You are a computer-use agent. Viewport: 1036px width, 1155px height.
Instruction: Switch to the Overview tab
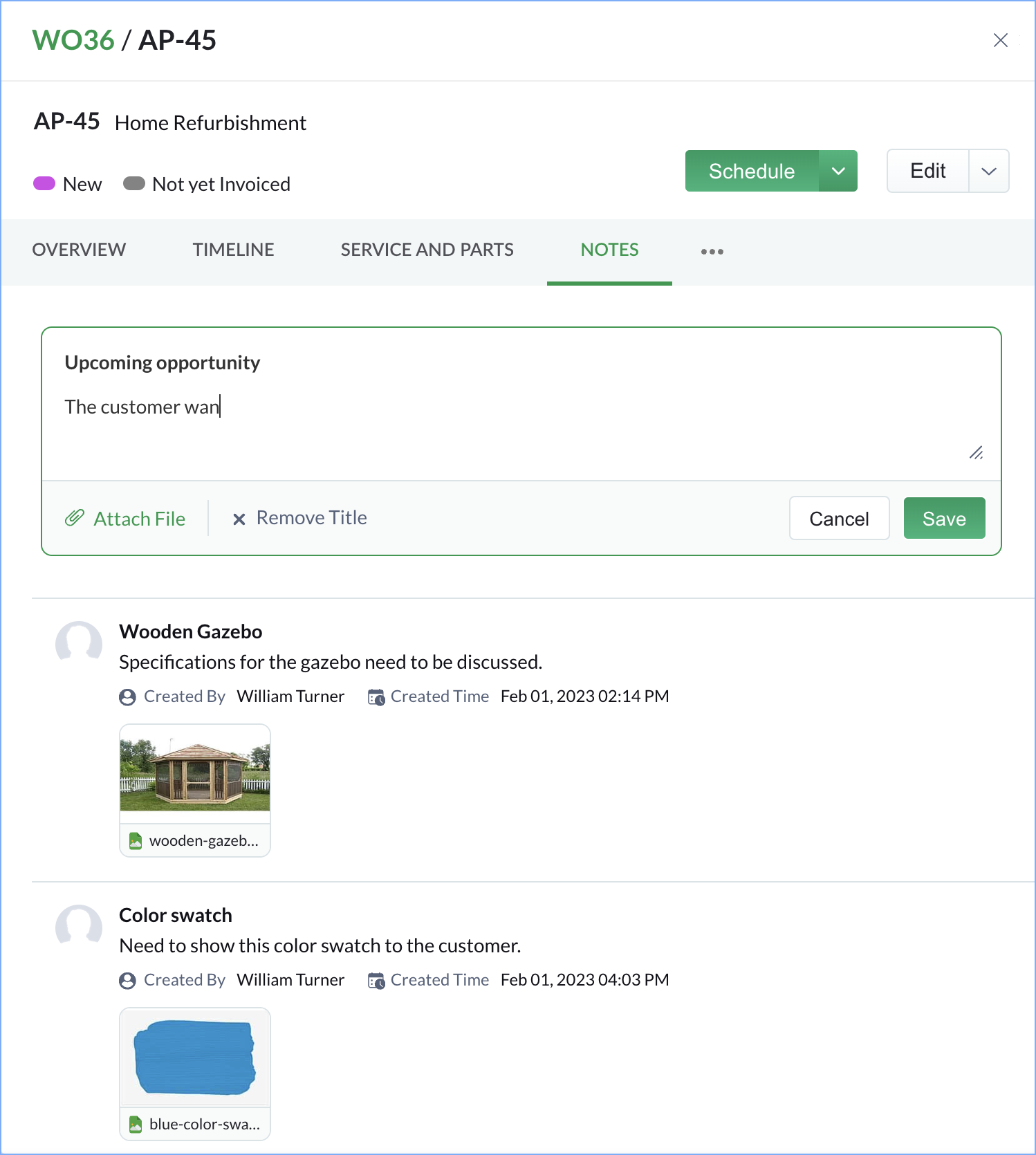pos(79,250)
